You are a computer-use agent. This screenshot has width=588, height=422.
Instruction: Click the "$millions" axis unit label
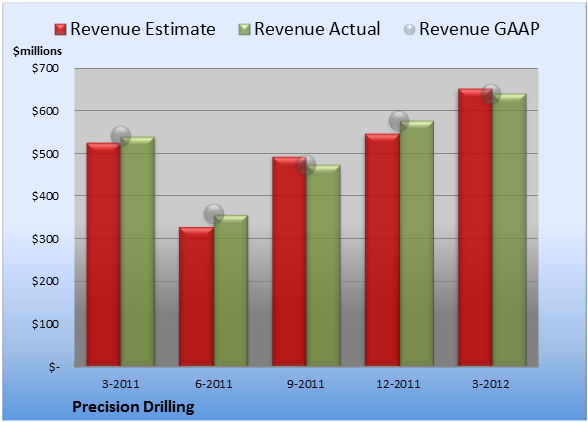38,51
